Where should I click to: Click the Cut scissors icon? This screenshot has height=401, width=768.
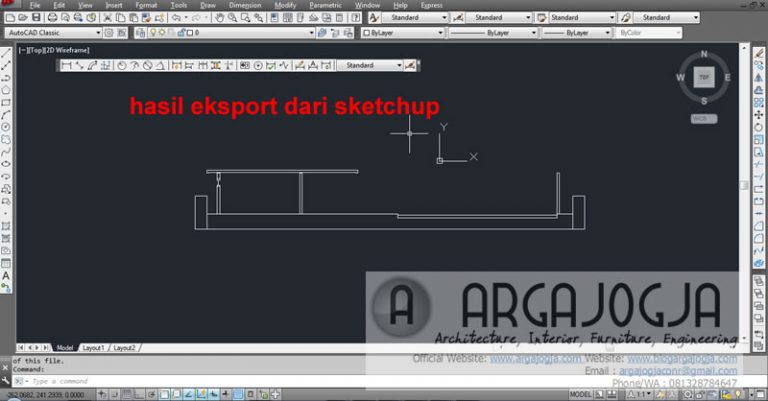click(x=107, y=18)
